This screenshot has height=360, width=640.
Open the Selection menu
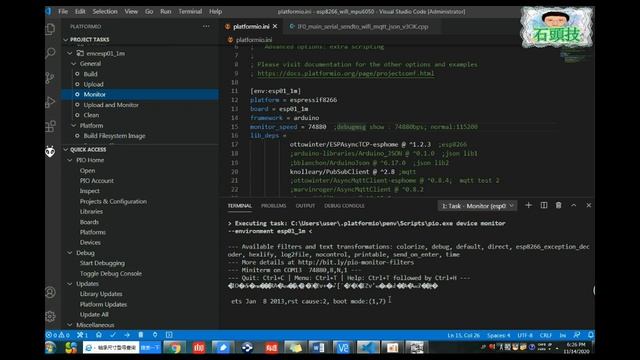pyautogui.click(x=105, y=11)
